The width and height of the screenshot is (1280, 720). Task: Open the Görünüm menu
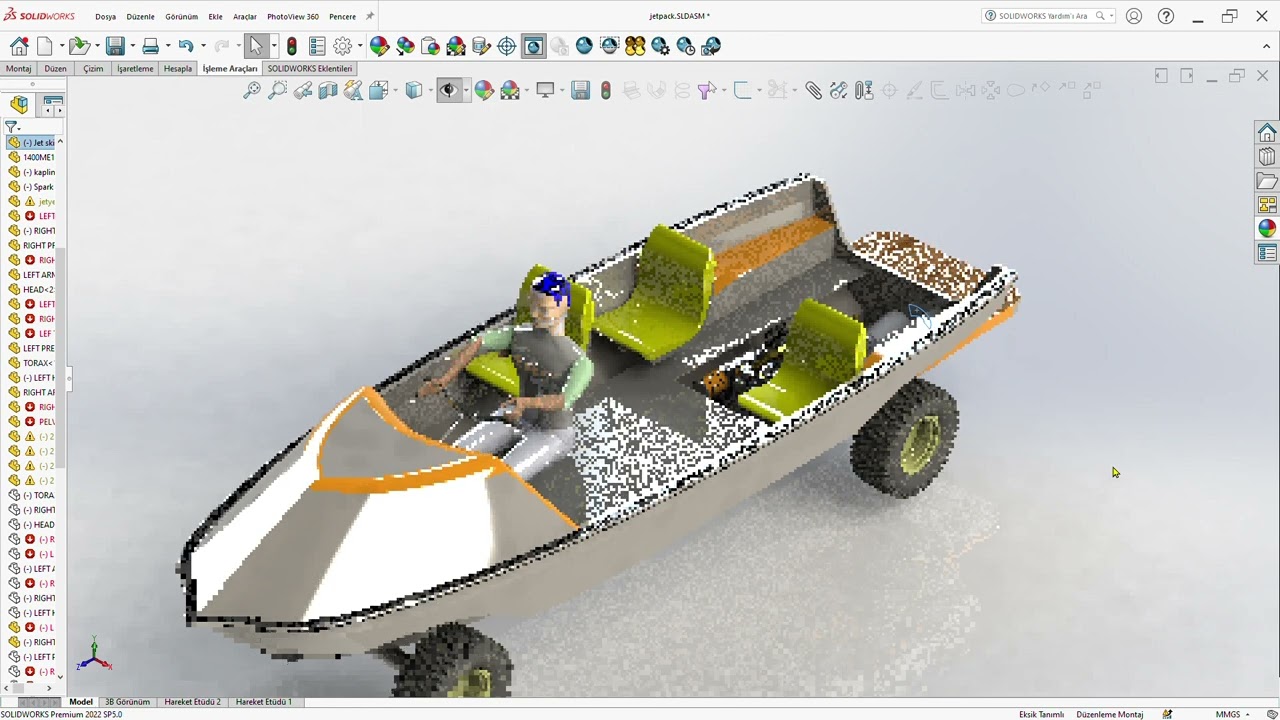coord(181,17)
